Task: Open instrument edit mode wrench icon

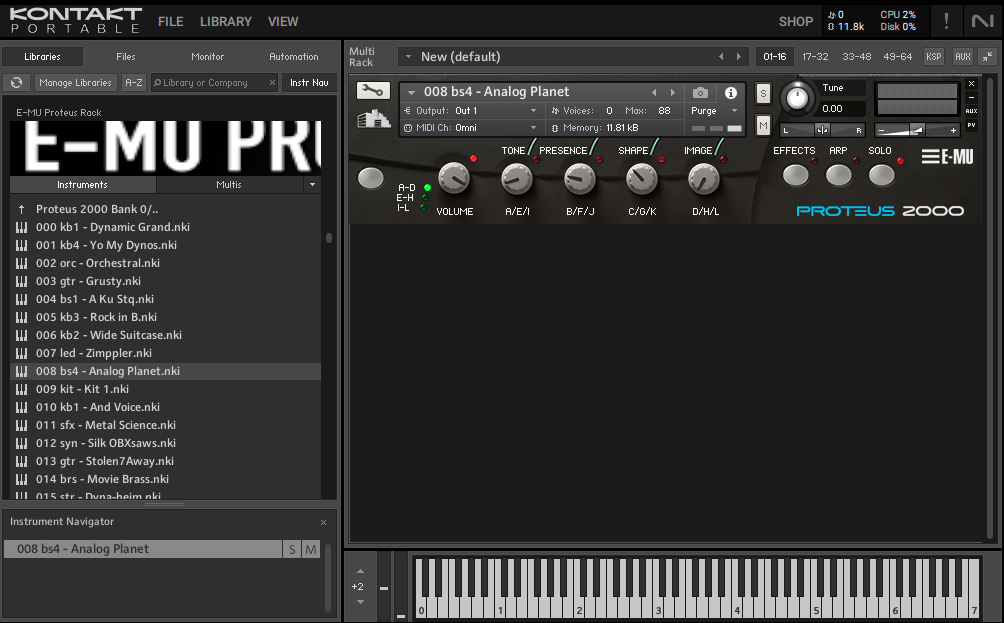Action: coord(373,91)
